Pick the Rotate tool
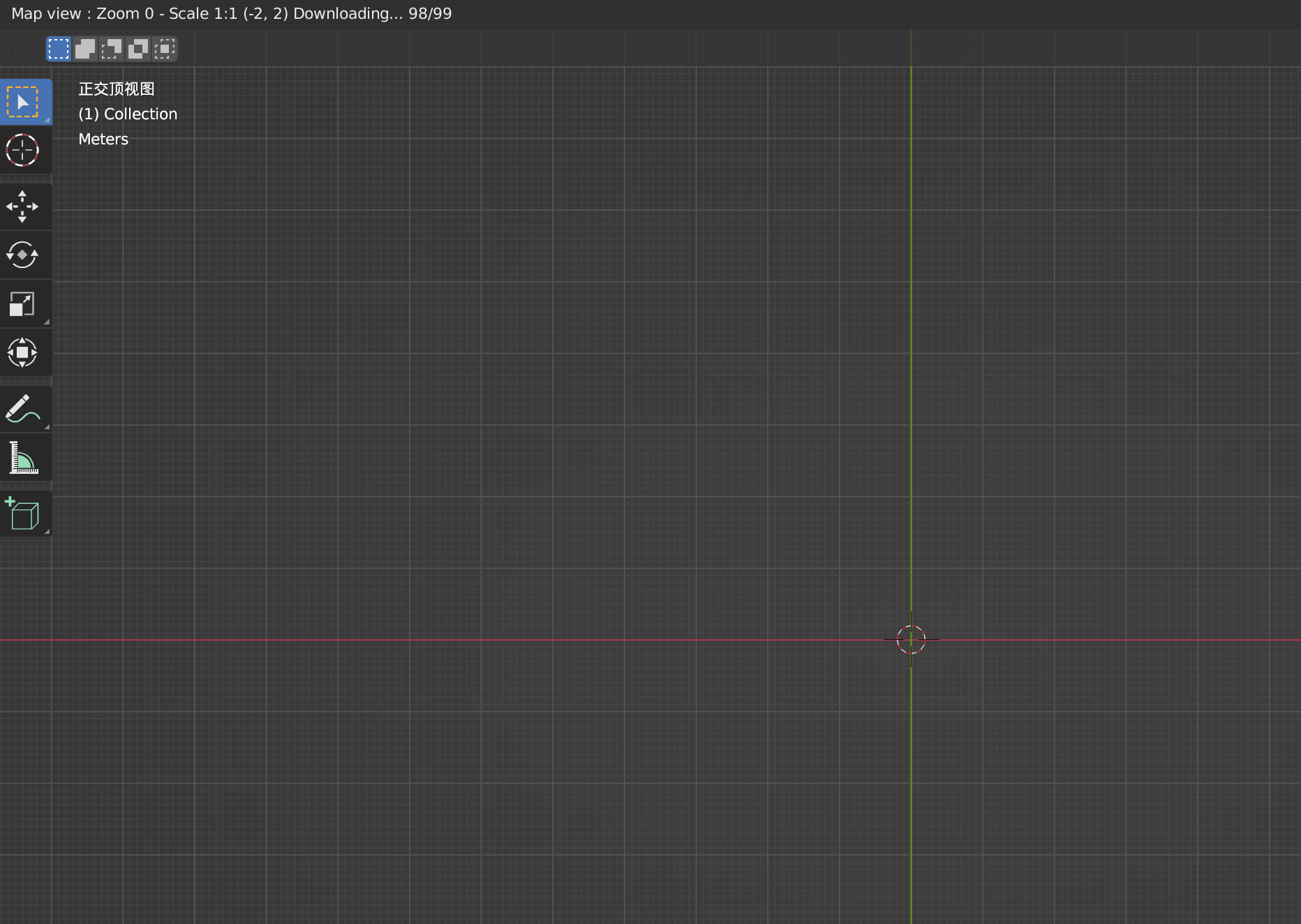This screenshot has height=924, width=1301. click(25, 255)
